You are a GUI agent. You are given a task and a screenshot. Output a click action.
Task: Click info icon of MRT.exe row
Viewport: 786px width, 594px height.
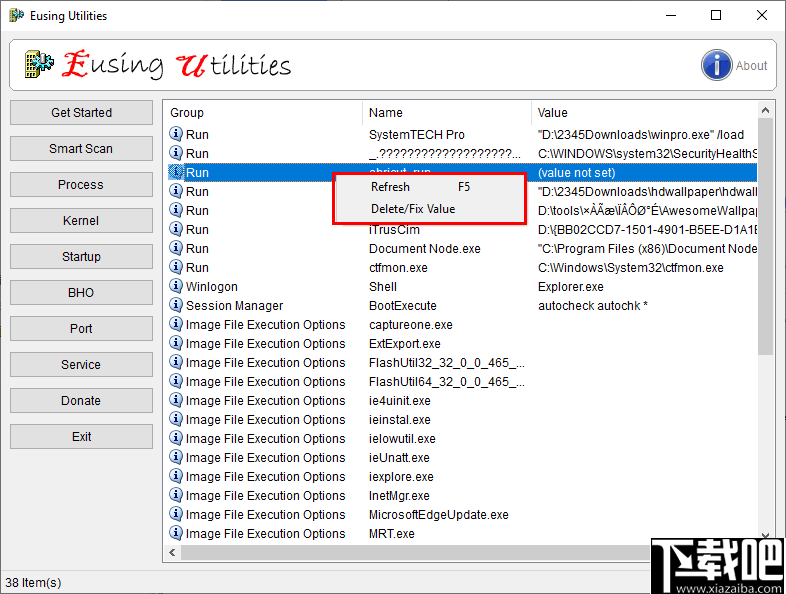[175, 533]
